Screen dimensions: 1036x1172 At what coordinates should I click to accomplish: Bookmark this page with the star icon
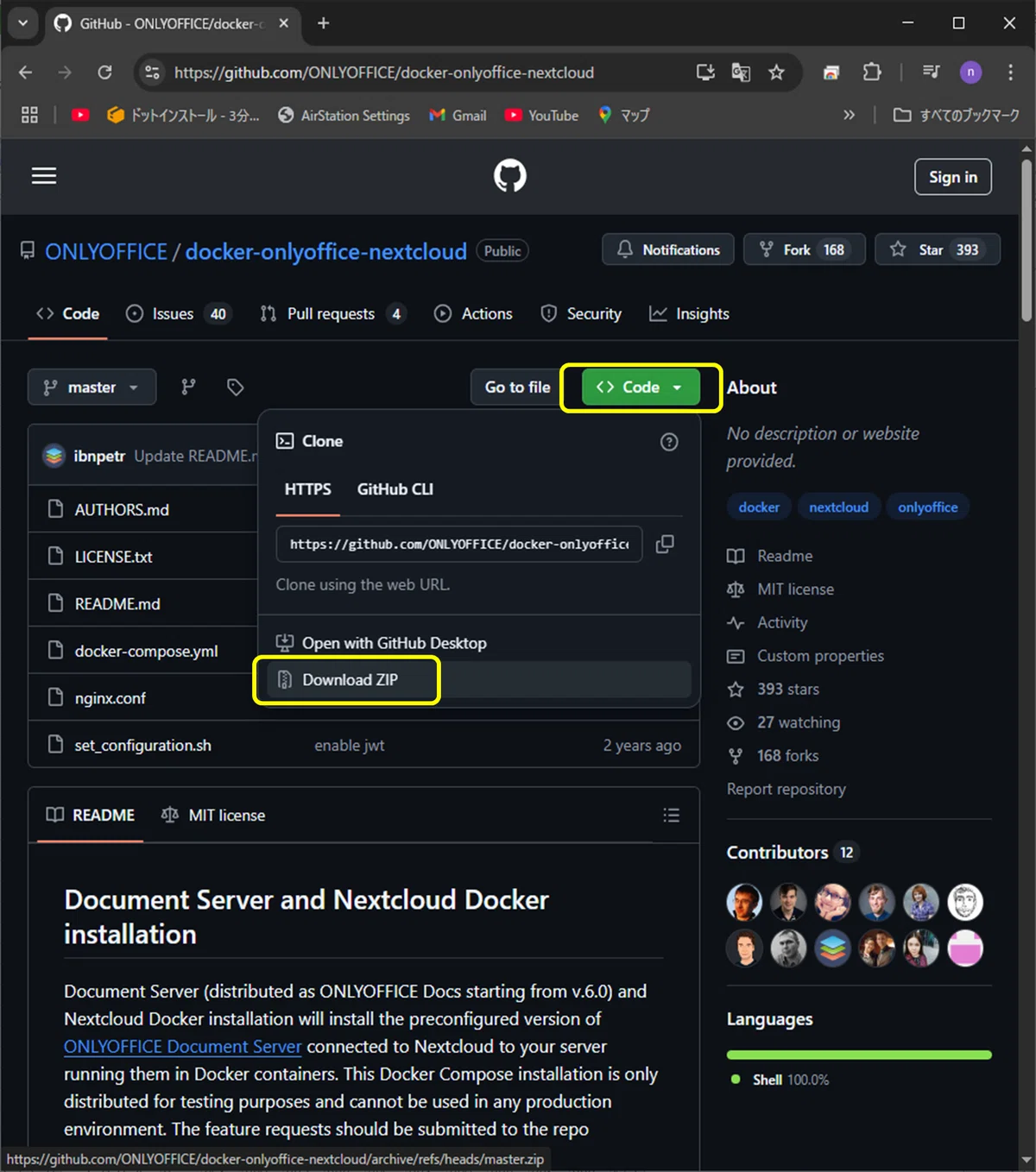pyautogui.click(x=776, y=72)
